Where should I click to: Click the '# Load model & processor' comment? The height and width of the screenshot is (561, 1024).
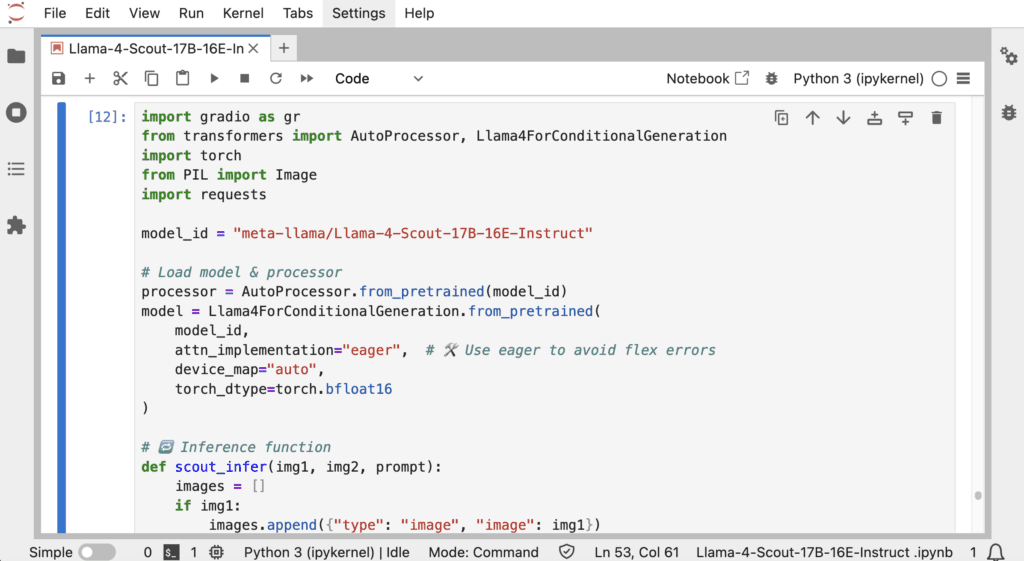[242, 272]
